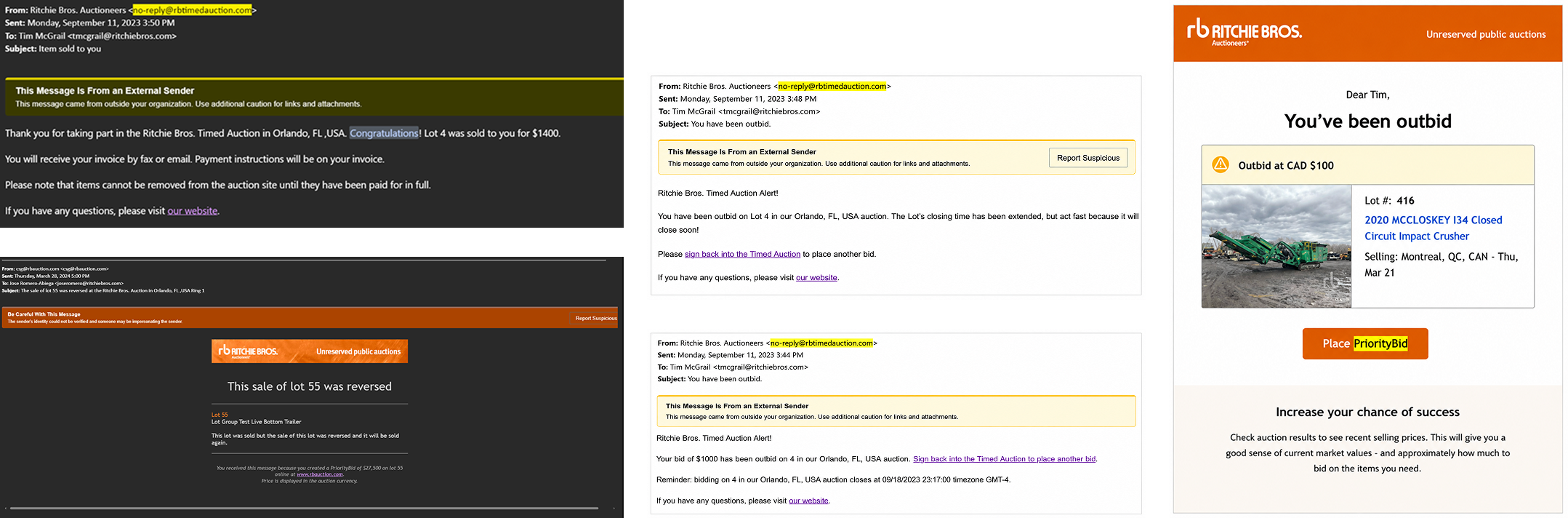Image resolution: width=1568 pixels, height=518 pixels.
Task: Open 'our website' link in the 3:44 PM outbid email
Action: [x=808, y=501]
